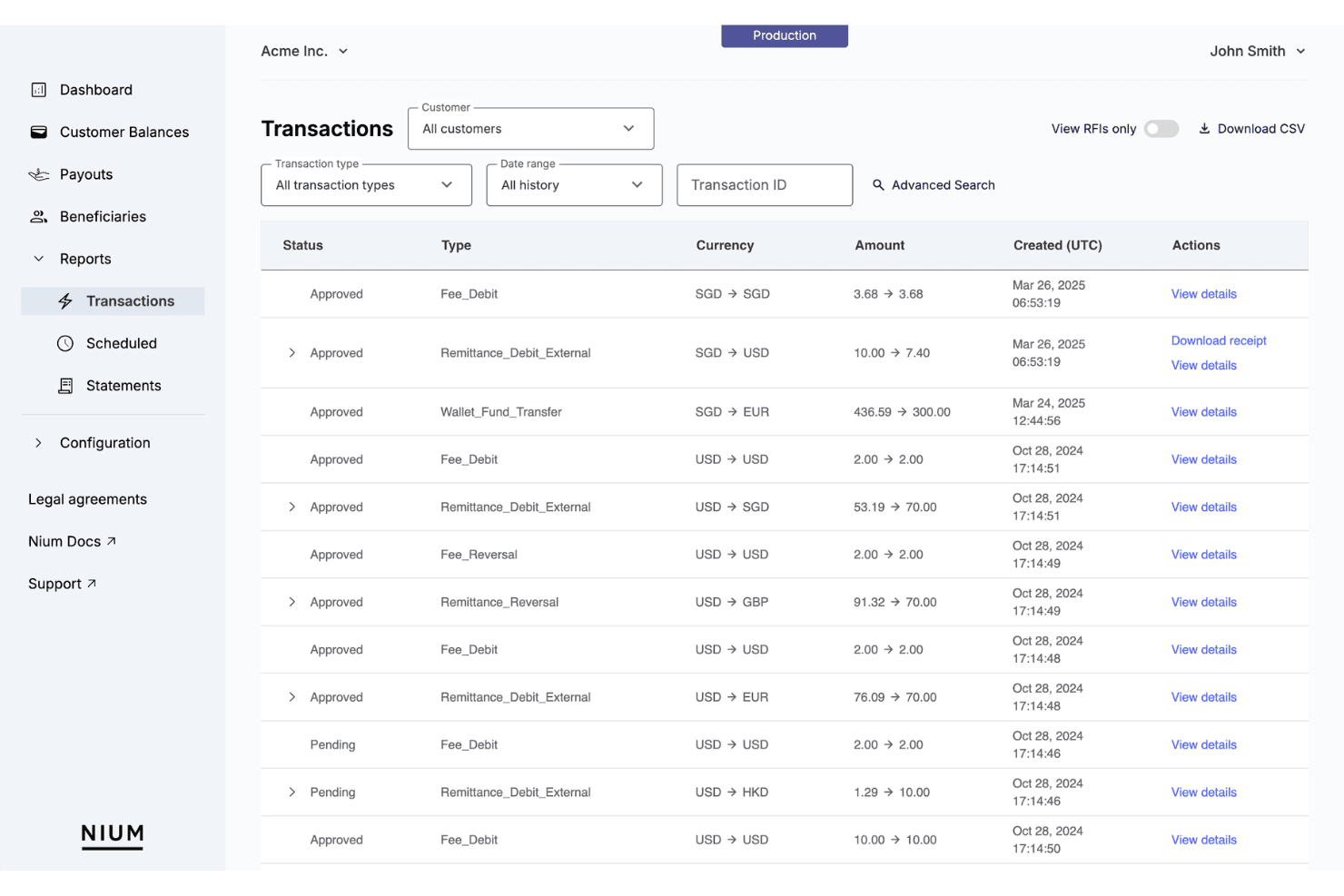View details for Wallet_Fund_Transfer transaction
The height and width of the screenshot is (896, 1344).
coord(1203,412)
